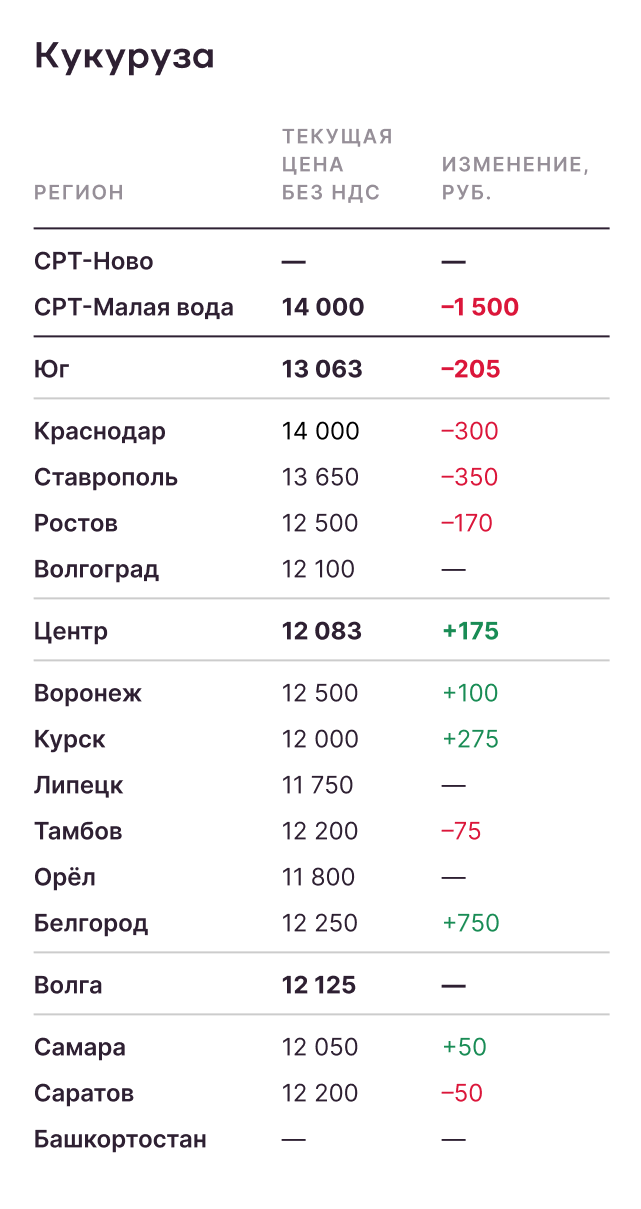Screen dimensions: 641x1209
Task: Click the СРТ-Малая вода region name
Action: coord(134,308)
